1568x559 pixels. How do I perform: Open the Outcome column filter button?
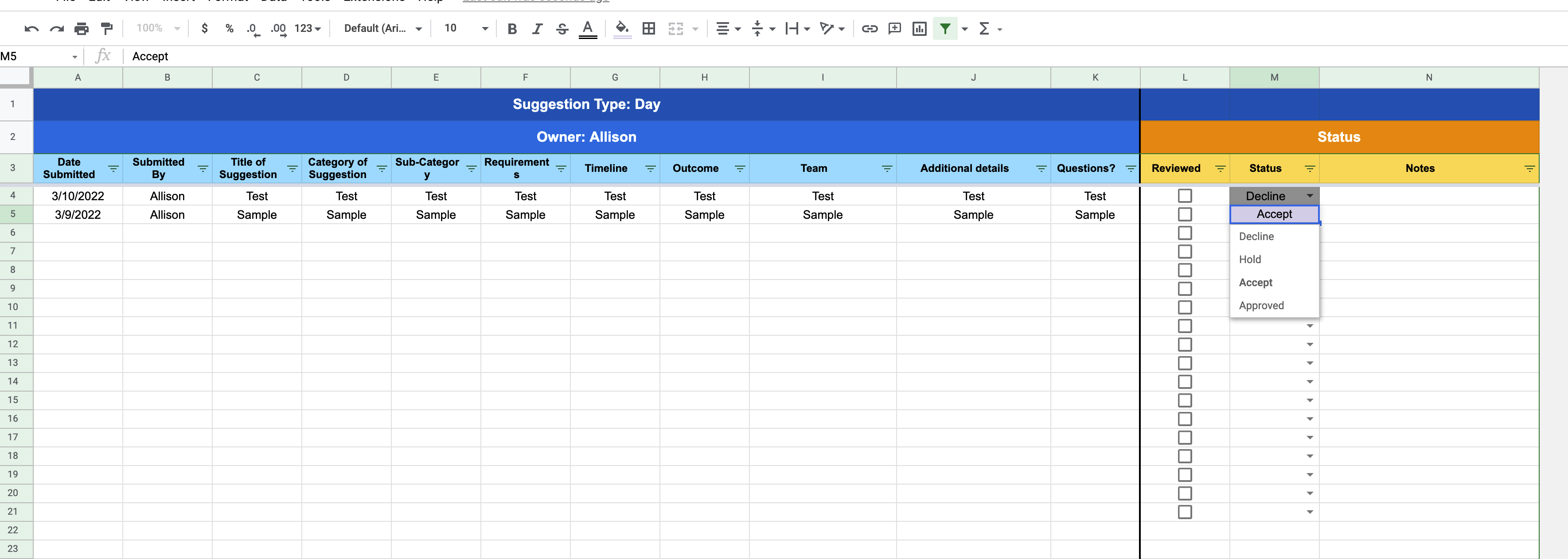(740, 168)
